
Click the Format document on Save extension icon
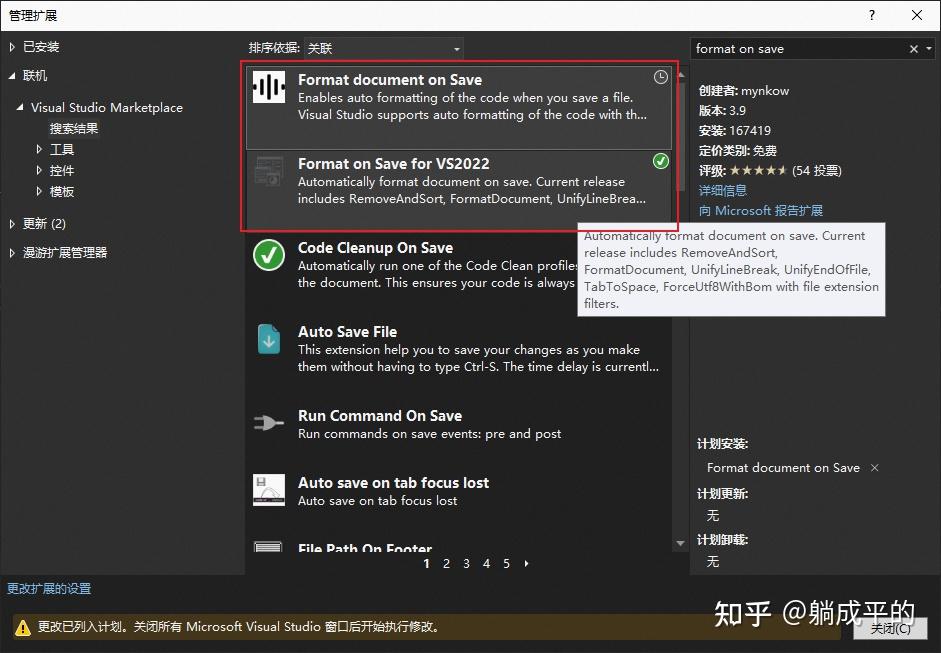click(x=268, y=88)
